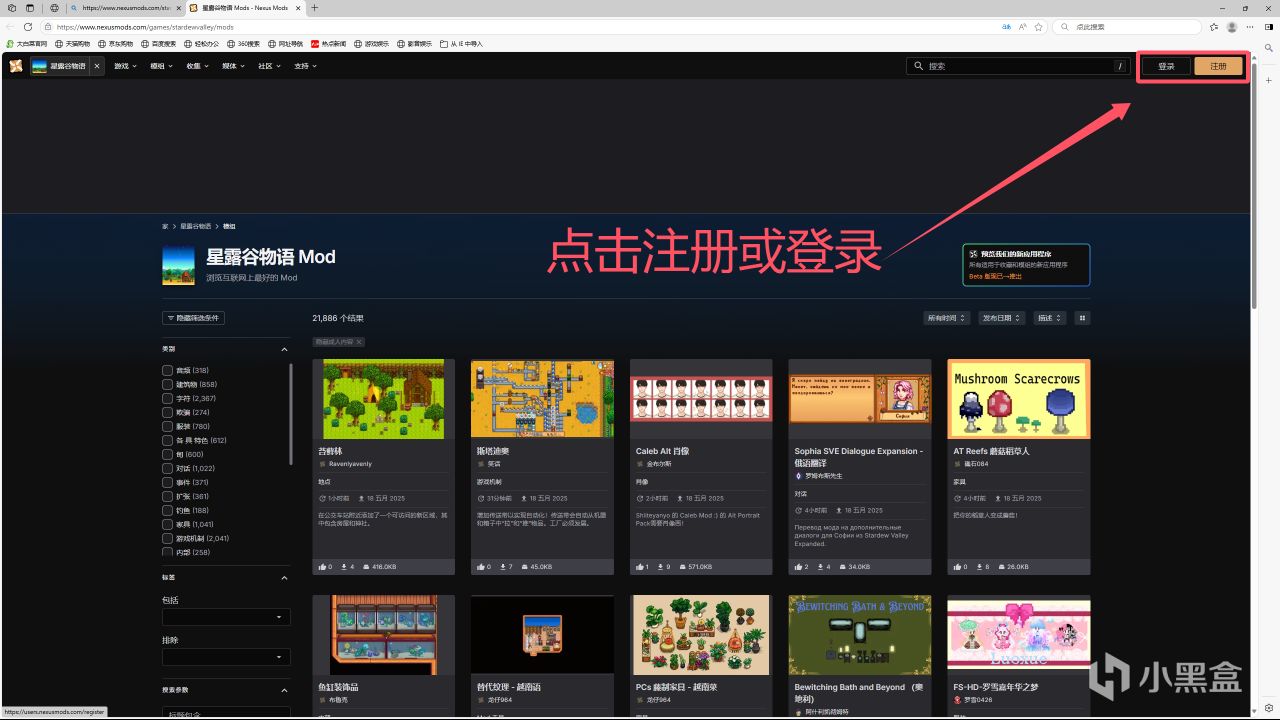
Task: Open the 从 IE 中导入 bookmarks folder
Action: (461, 44)
